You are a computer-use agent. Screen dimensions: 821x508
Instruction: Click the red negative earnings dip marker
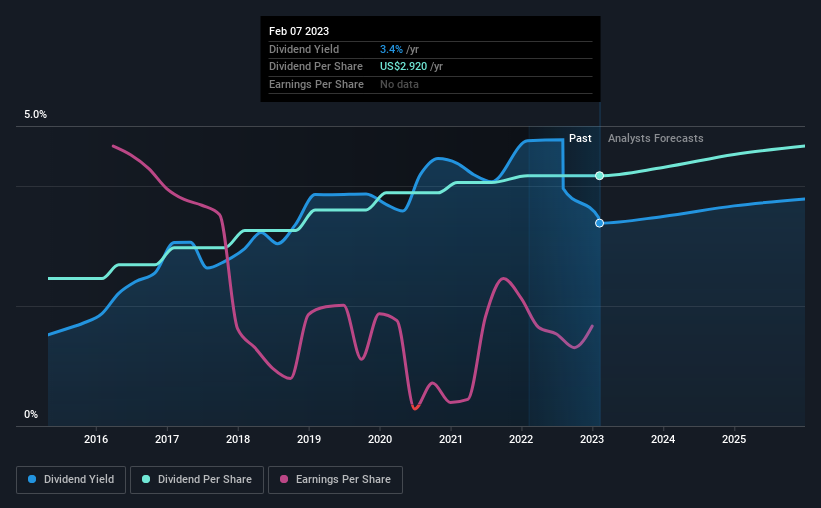(x=415, y=407)
